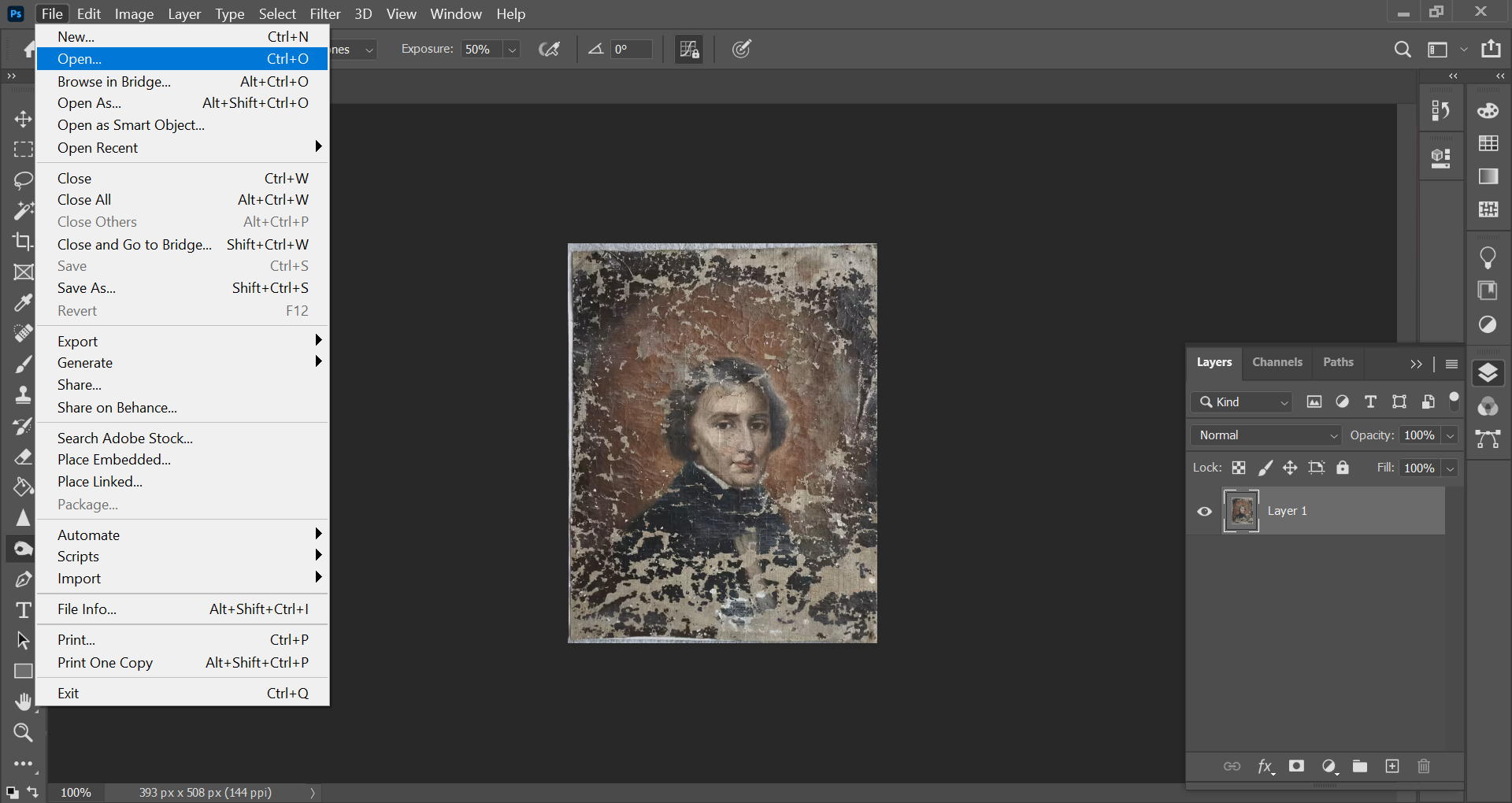Image resolution: width=1512 pixels, height=803 pixels.
Task: Open the Normal blend mode dropdown
Action: click(x=1266, y=435)
